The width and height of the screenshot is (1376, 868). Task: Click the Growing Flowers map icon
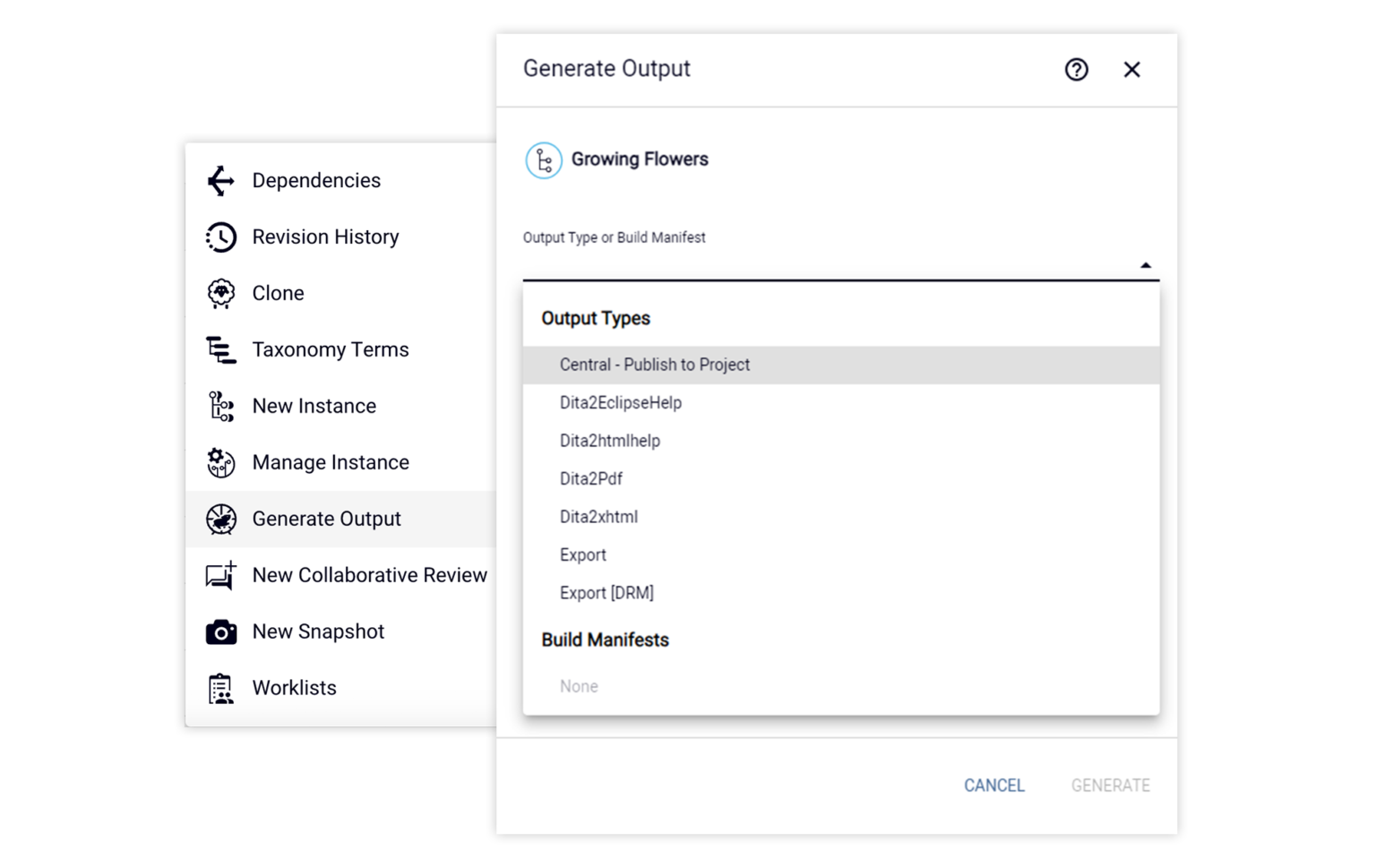click(543, 160)
